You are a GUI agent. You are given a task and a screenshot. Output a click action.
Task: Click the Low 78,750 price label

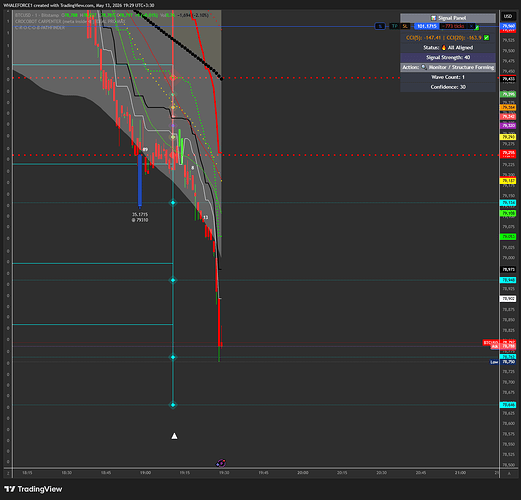tap(503, 362)
